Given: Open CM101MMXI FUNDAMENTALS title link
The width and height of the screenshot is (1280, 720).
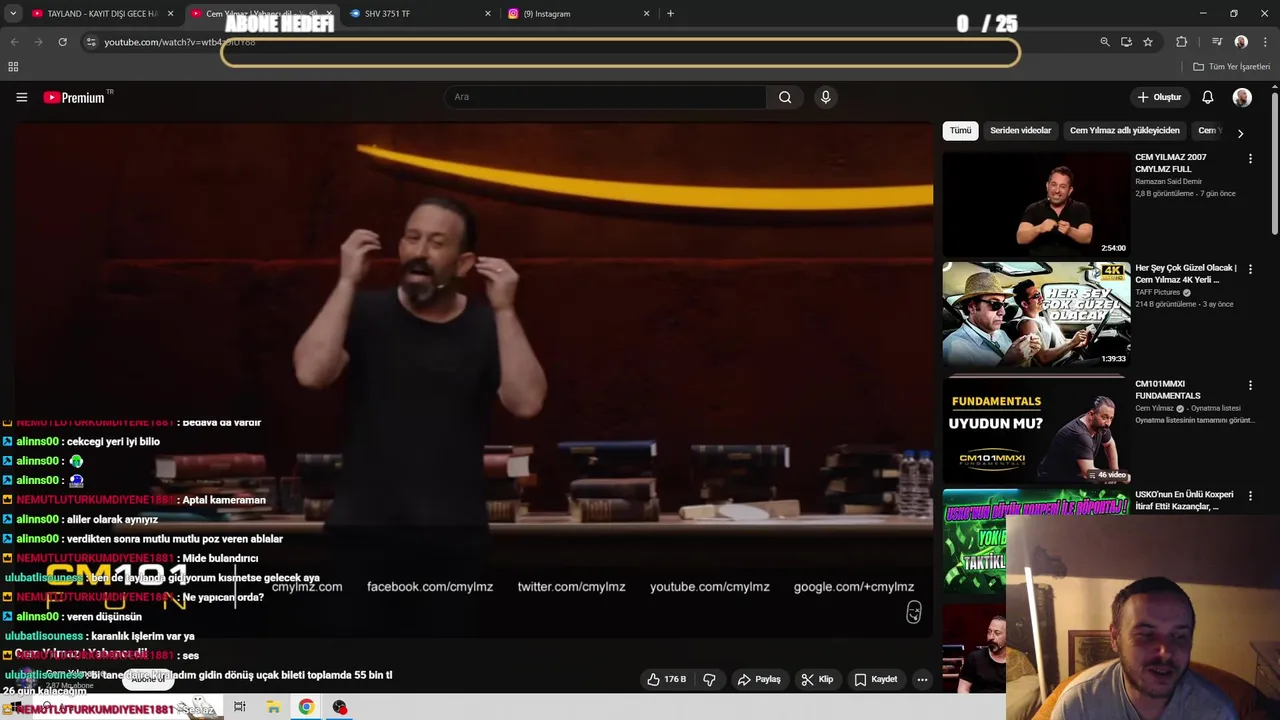Looking at the screenshot, I should pyautogui.click(x=1168, y=390).
